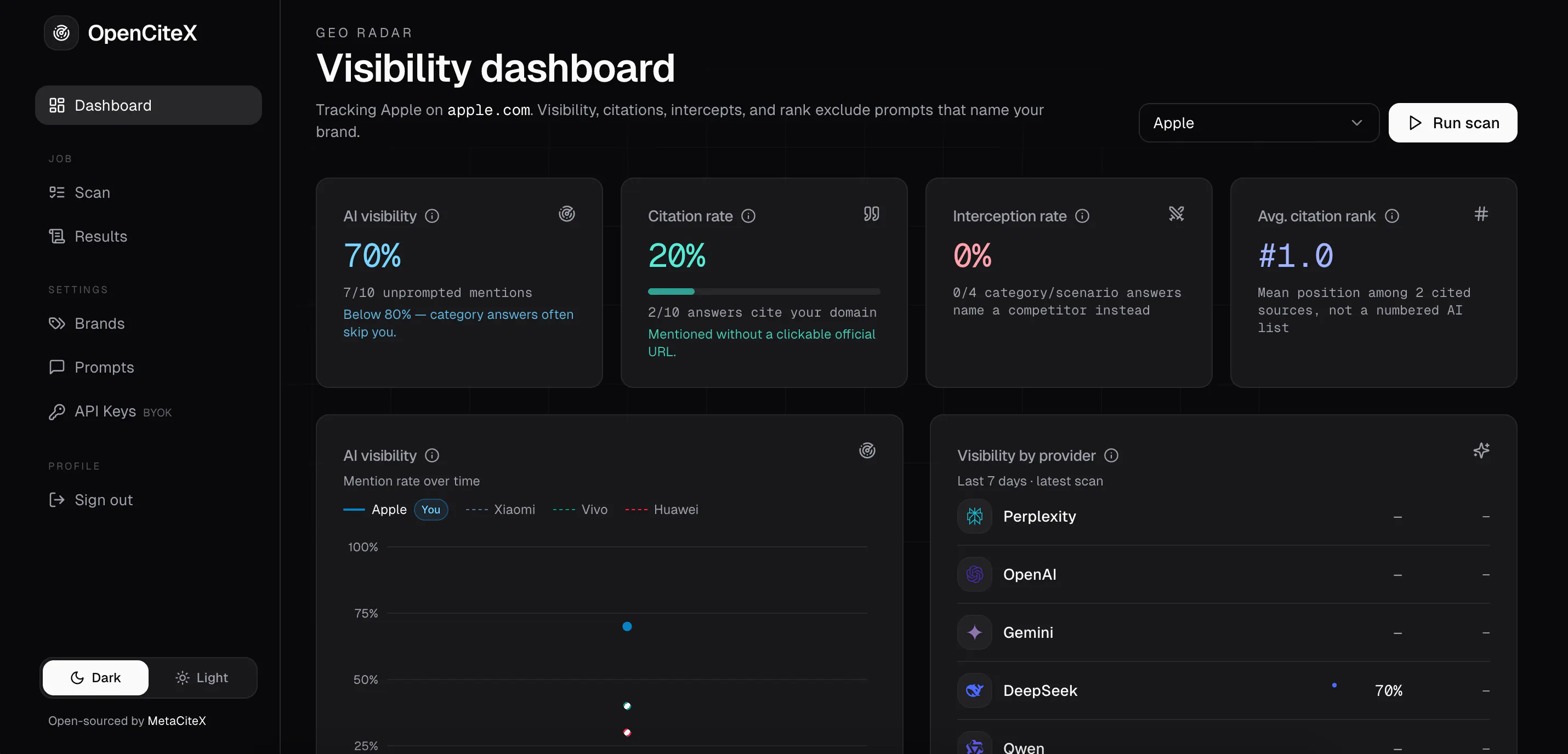Open API Keys settings

pyautogui.click(x=110, y=412)
